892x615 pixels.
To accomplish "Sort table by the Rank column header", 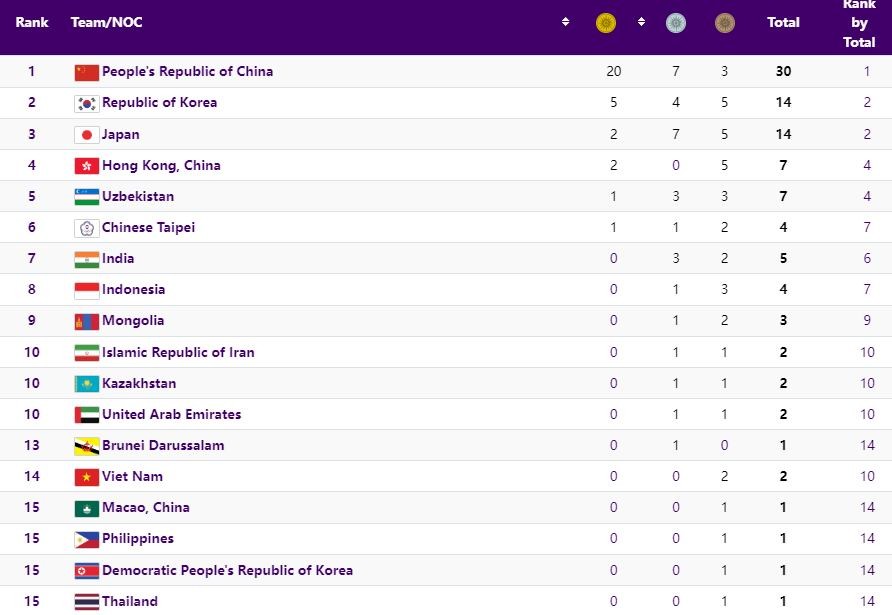I will pos(31,22).
